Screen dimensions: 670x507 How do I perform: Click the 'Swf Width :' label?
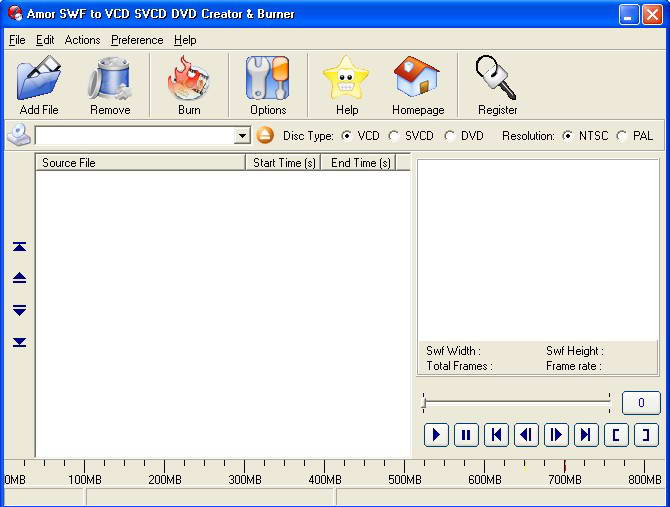coord(453,351)
